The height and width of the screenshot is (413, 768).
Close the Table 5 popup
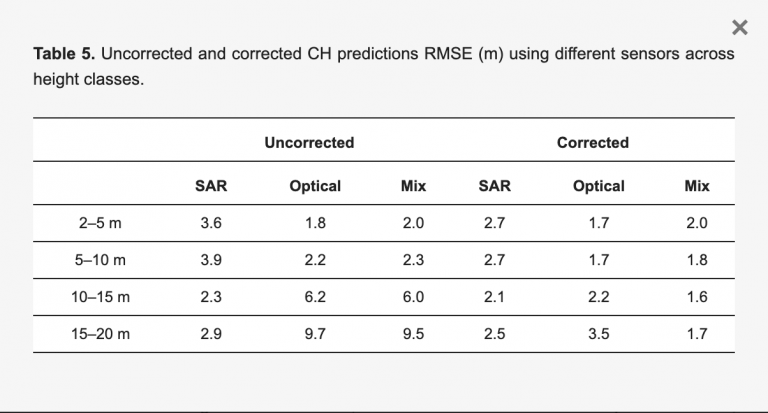pos(740,27)
